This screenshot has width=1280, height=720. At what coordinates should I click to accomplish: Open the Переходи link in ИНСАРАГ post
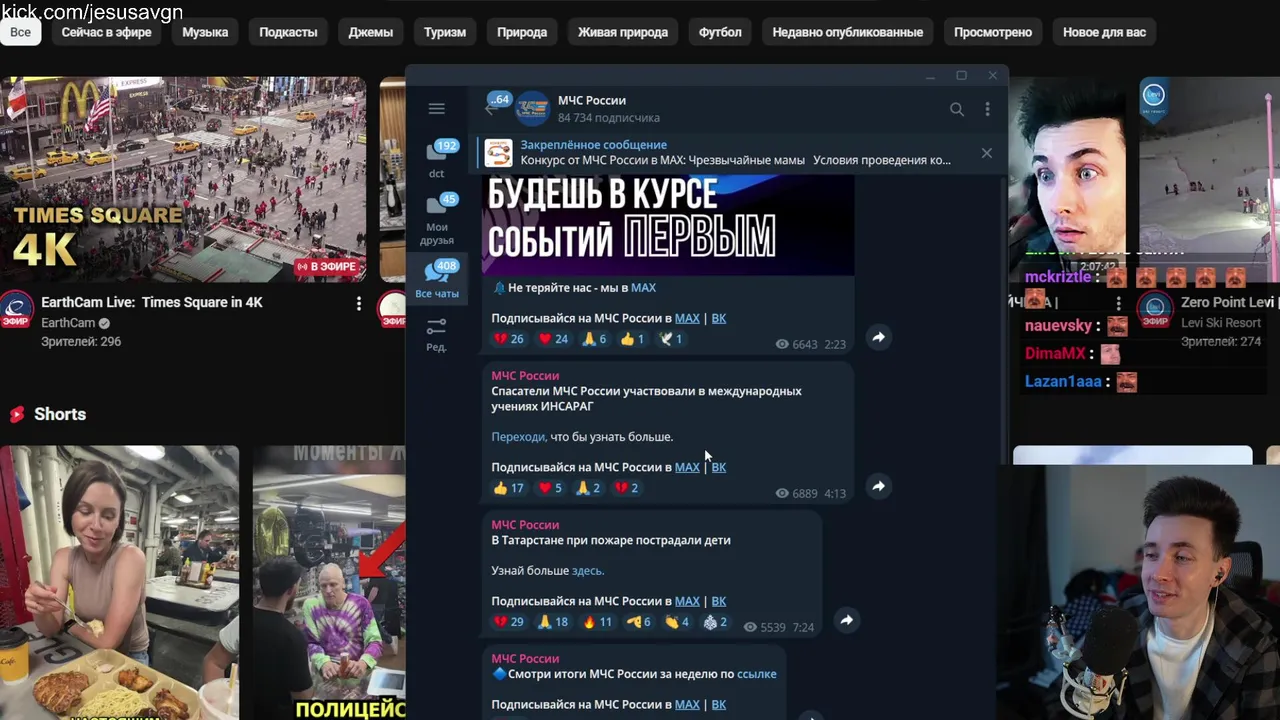point(518,437)
